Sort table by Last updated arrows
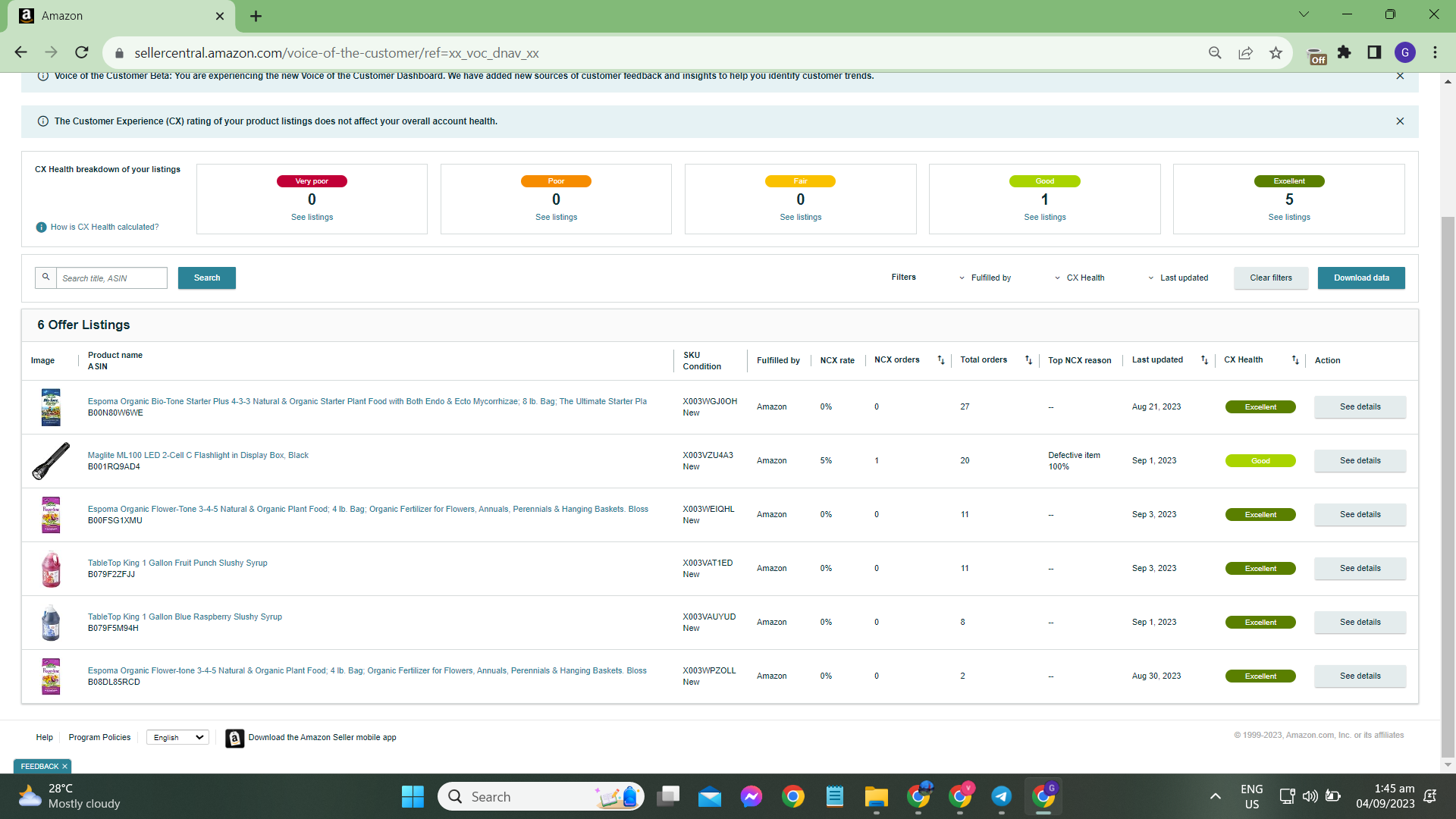 point(1205,360)
